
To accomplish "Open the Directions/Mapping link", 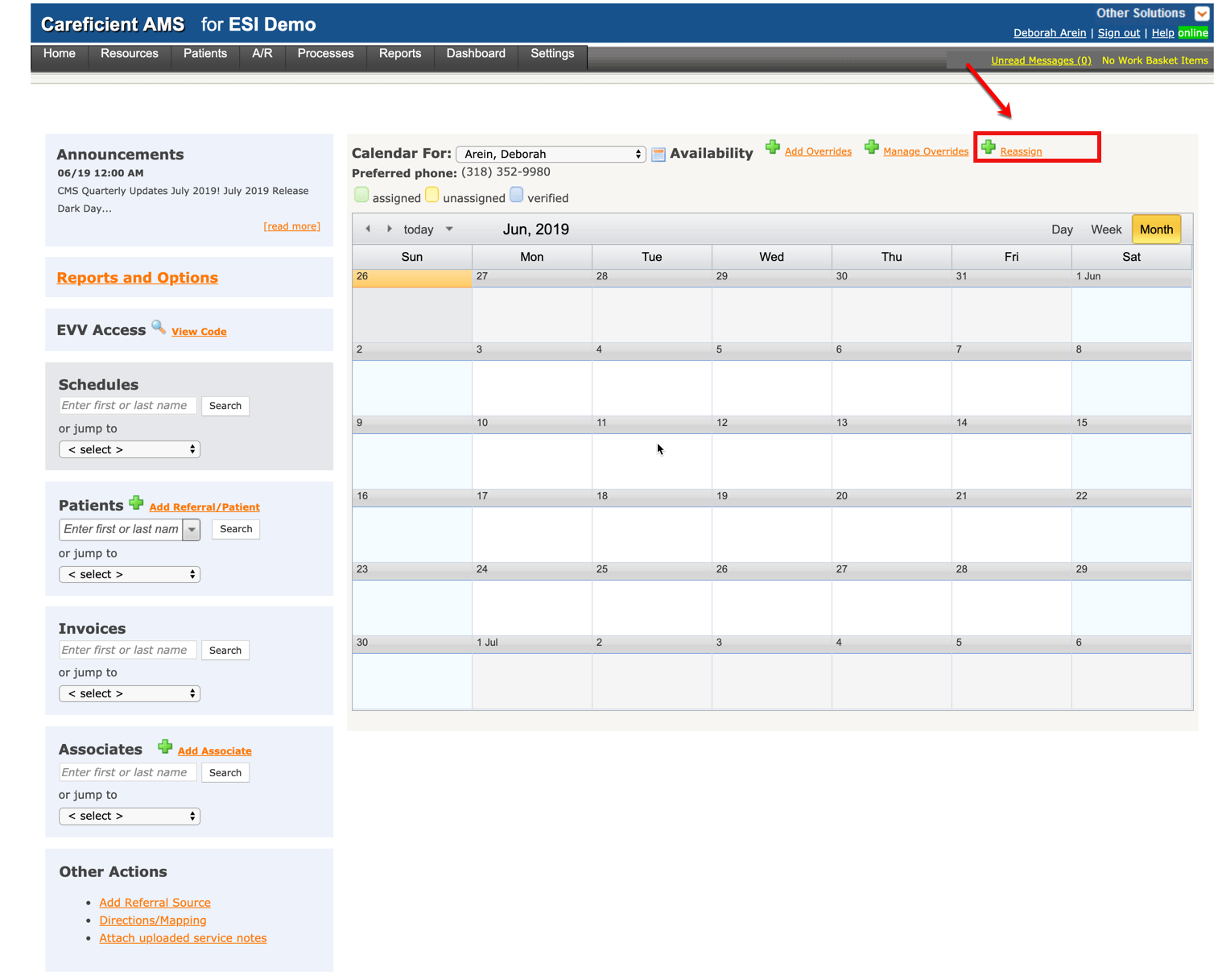I will (153, 920).
